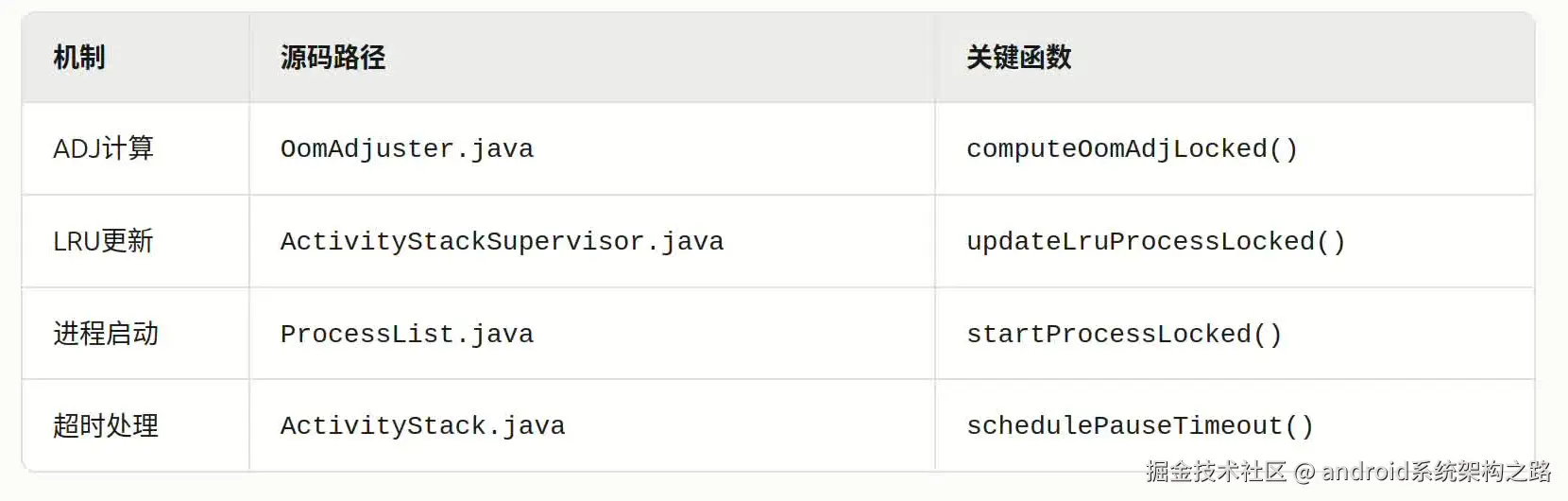Click the @ symbol in the watermark
Screen dimensions: 1568x501
point(1304,472)
